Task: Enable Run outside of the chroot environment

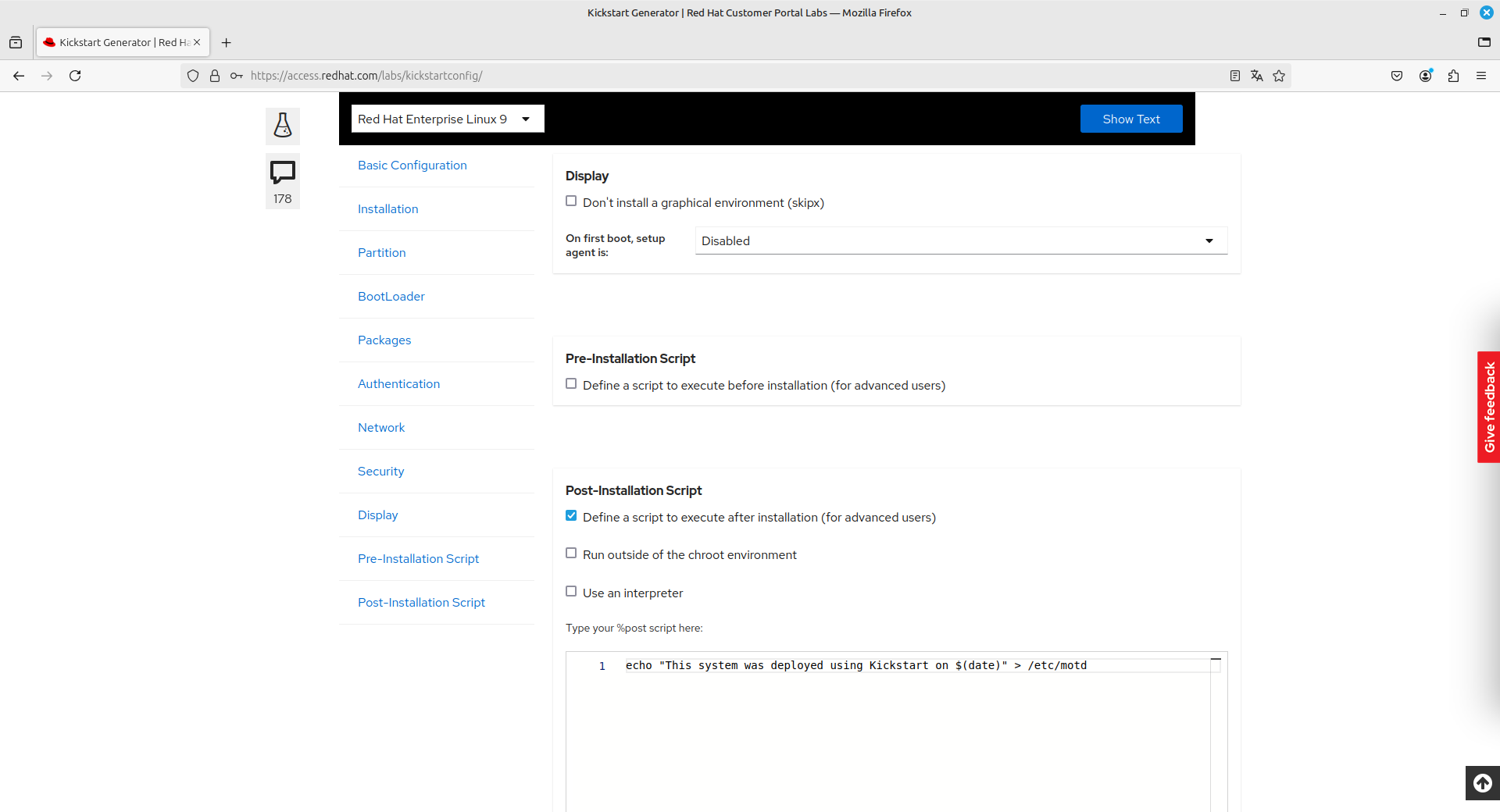Action: pyautogui.click(x=571, y=554)
